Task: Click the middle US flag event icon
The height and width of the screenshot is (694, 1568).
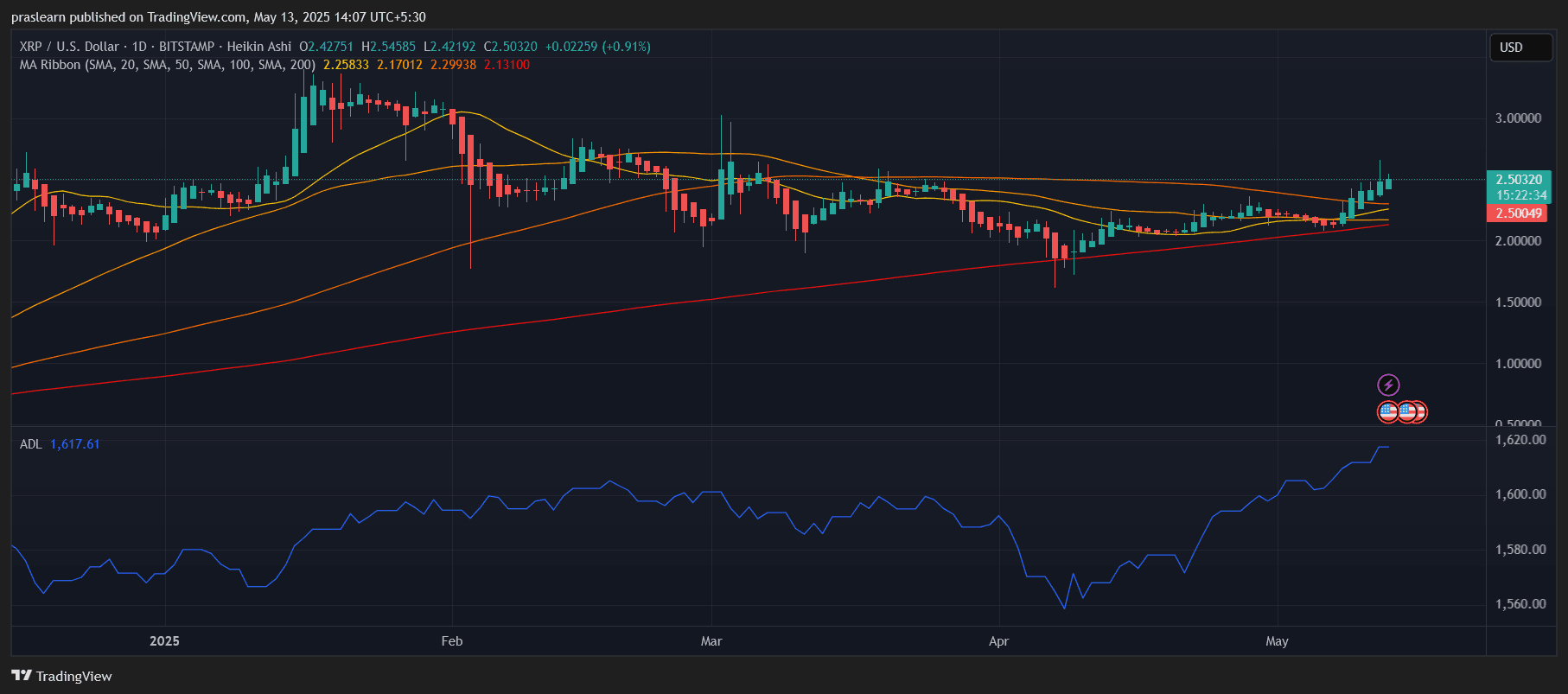Action: [x=1405, y=412]
